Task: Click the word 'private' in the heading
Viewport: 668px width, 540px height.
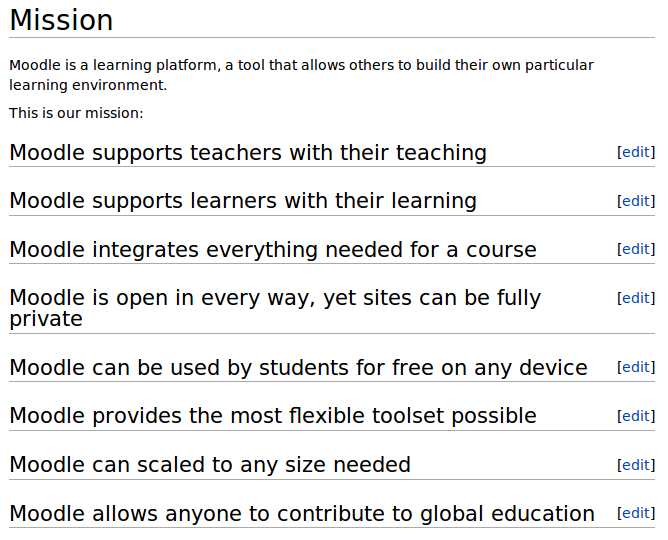Action: click(x=46, y=319)
